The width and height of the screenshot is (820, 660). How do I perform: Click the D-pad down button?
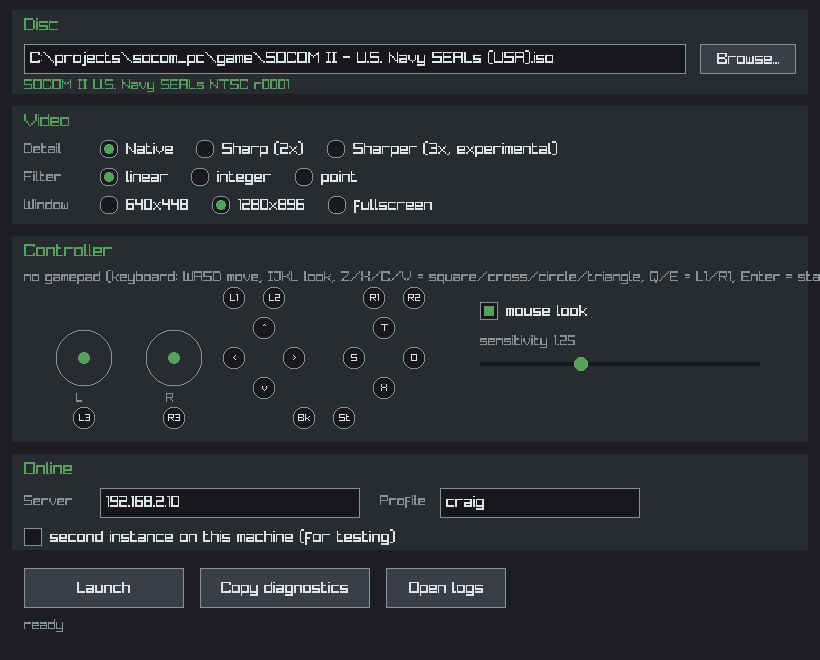(x=264, y=388)
